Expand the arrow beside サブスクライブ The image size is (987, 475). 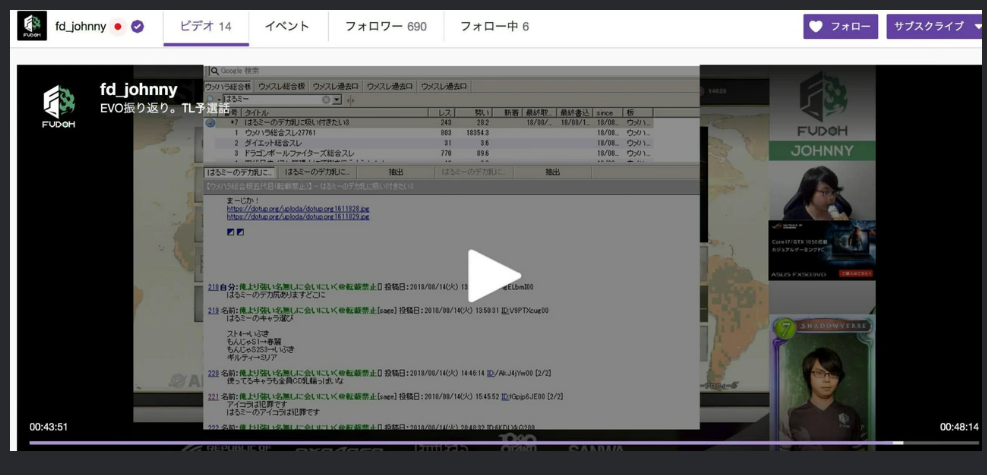coord(978,26)
